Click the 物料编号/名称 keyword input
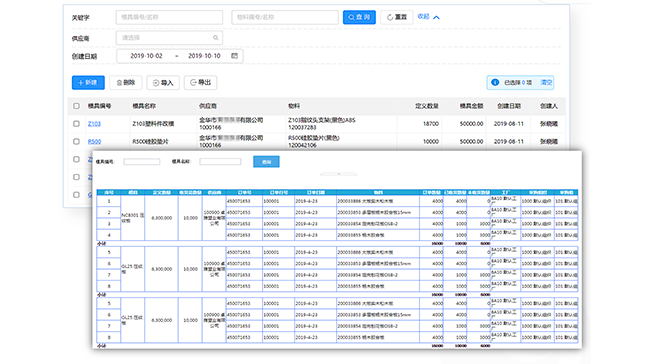The image size is (648, 364). click(285, 17)
